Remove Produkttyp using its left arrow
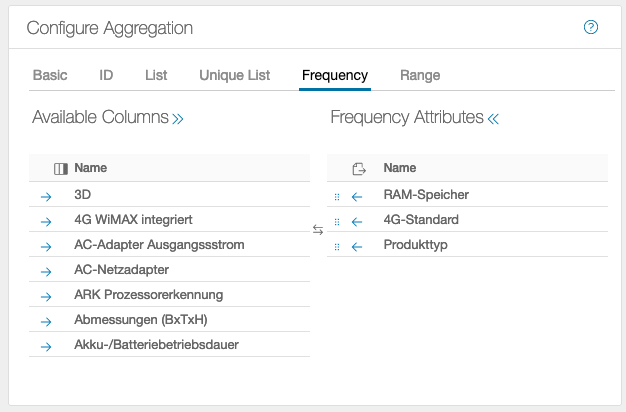 click(357, 246)
